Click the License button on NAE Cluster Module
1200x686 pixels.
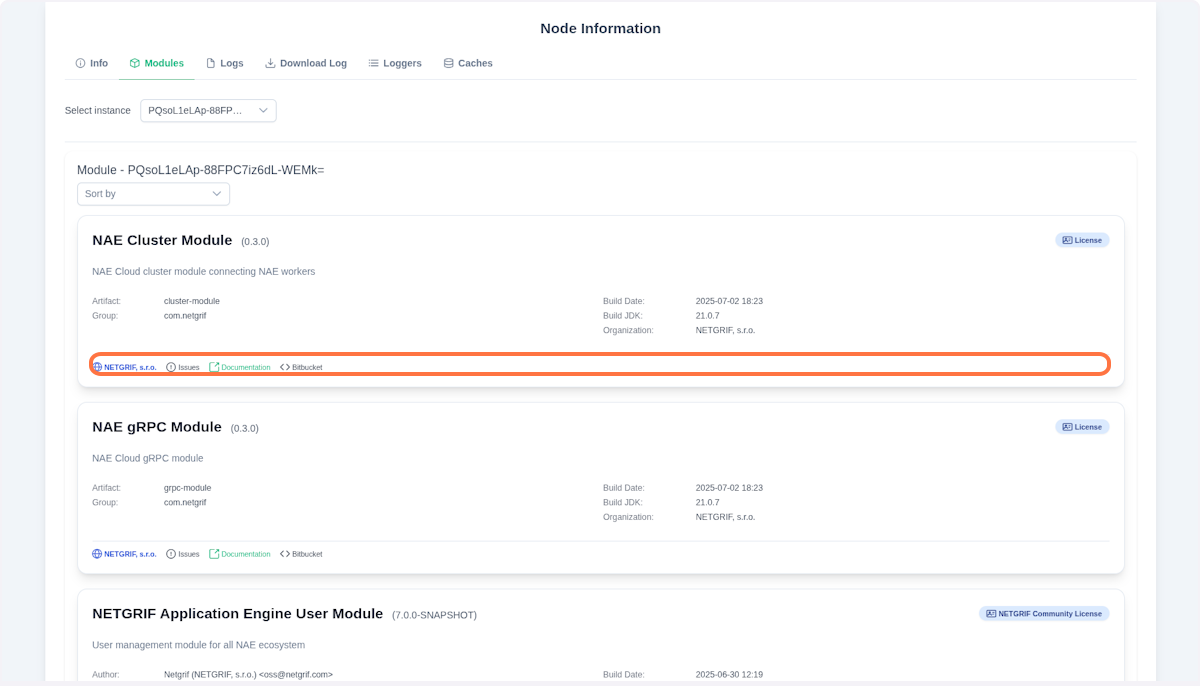click(x=1082, y=240)
